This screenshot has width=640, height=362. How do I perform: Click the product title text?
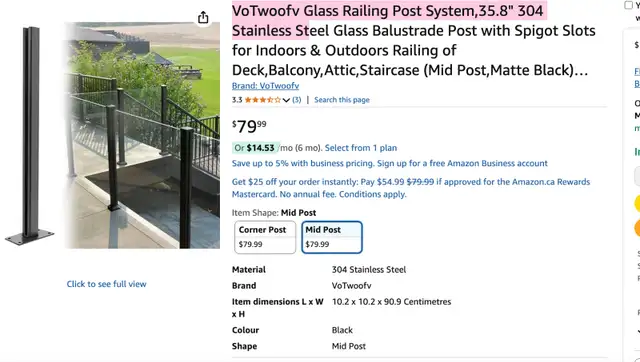pyautogui.click(x=413, y=40)
